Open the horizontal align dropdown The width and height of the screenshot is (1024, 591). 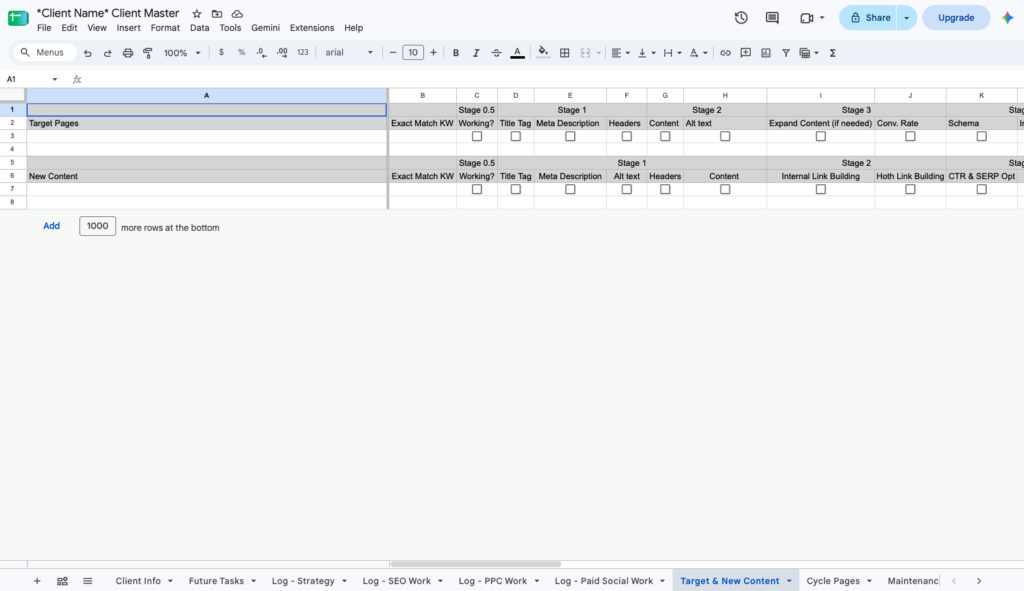tap(620, 53)
